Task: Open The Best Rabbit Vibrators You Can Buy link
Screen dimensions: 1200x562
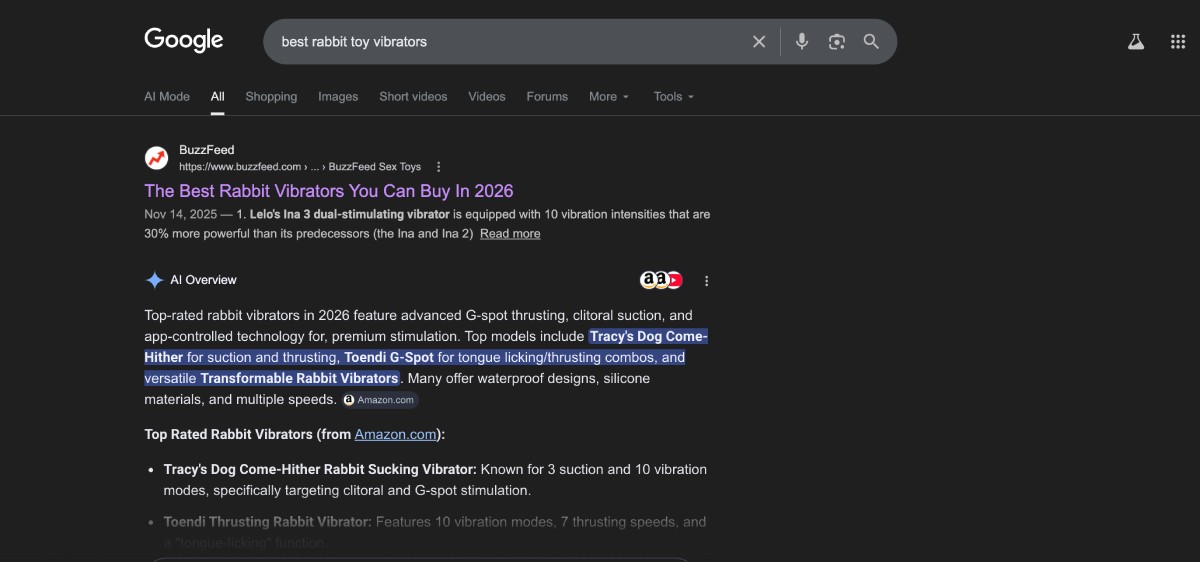Action: [329, 191]
